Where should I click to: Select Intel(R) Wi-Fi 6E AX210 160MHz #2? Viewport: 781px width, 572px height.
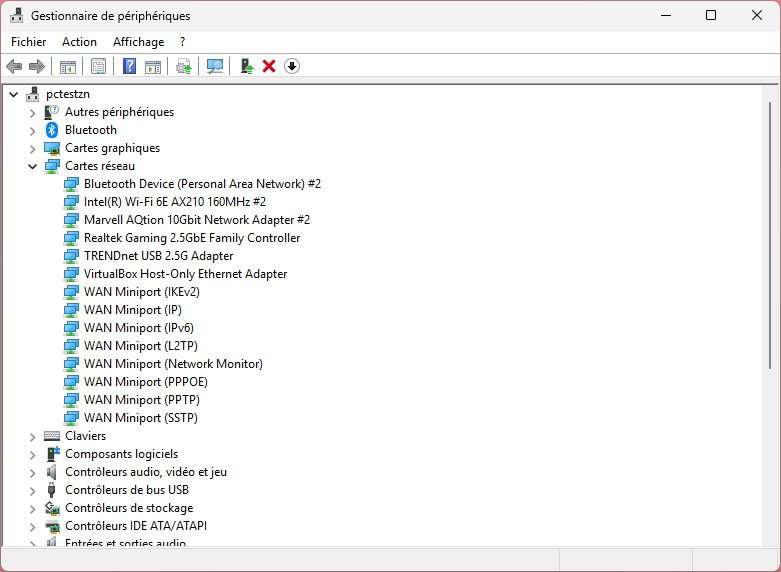click(175, 202)
